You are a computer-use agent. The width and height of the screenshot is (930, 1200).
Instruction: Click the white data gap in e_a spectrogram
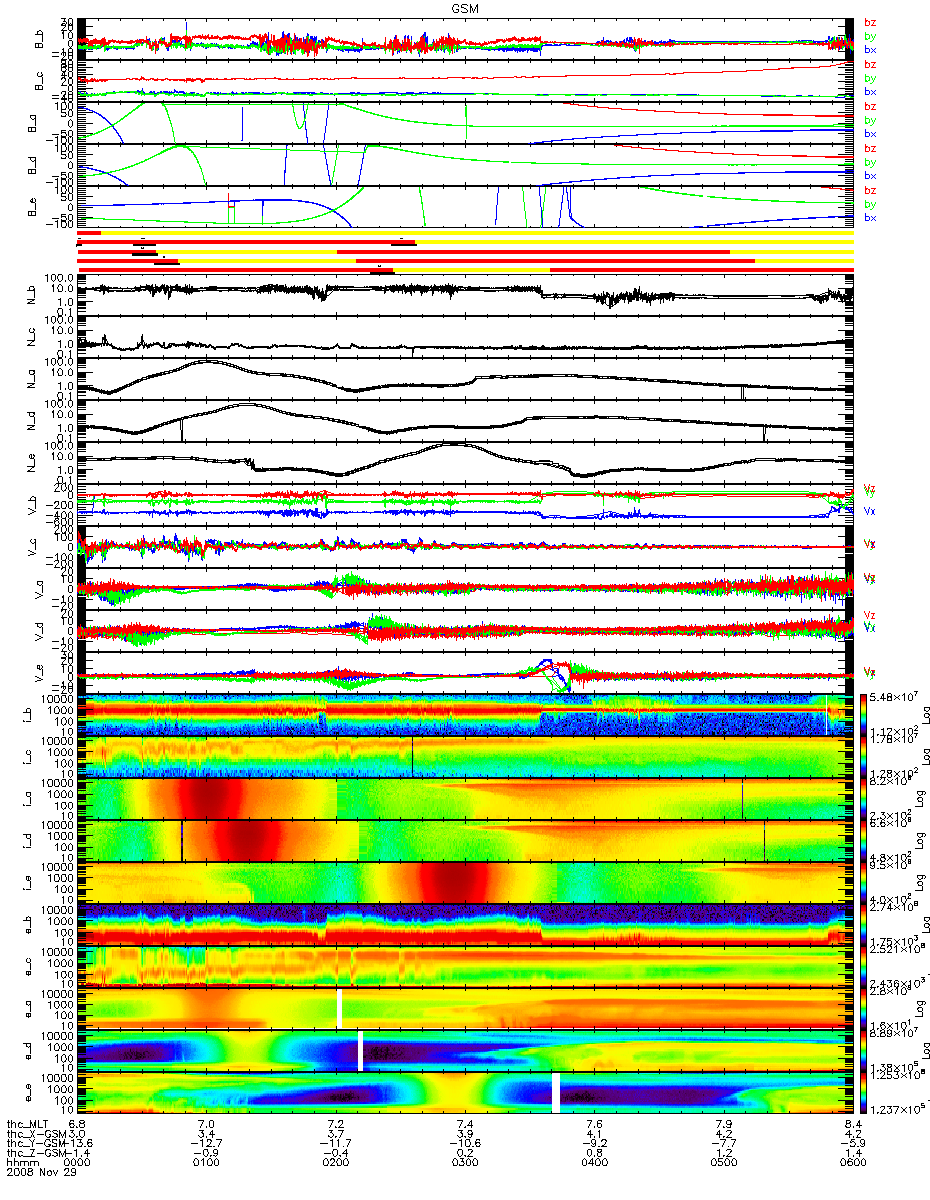(339, 1008)
